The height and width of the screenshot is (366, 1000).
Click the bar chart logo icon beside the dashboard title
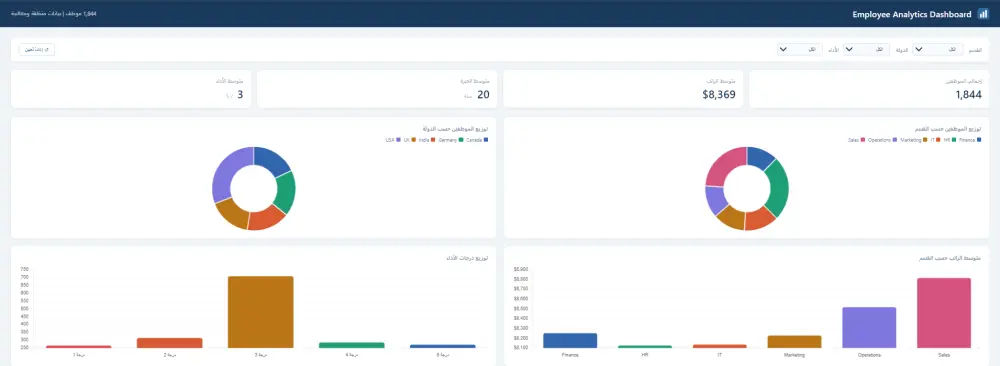(983, 14)
